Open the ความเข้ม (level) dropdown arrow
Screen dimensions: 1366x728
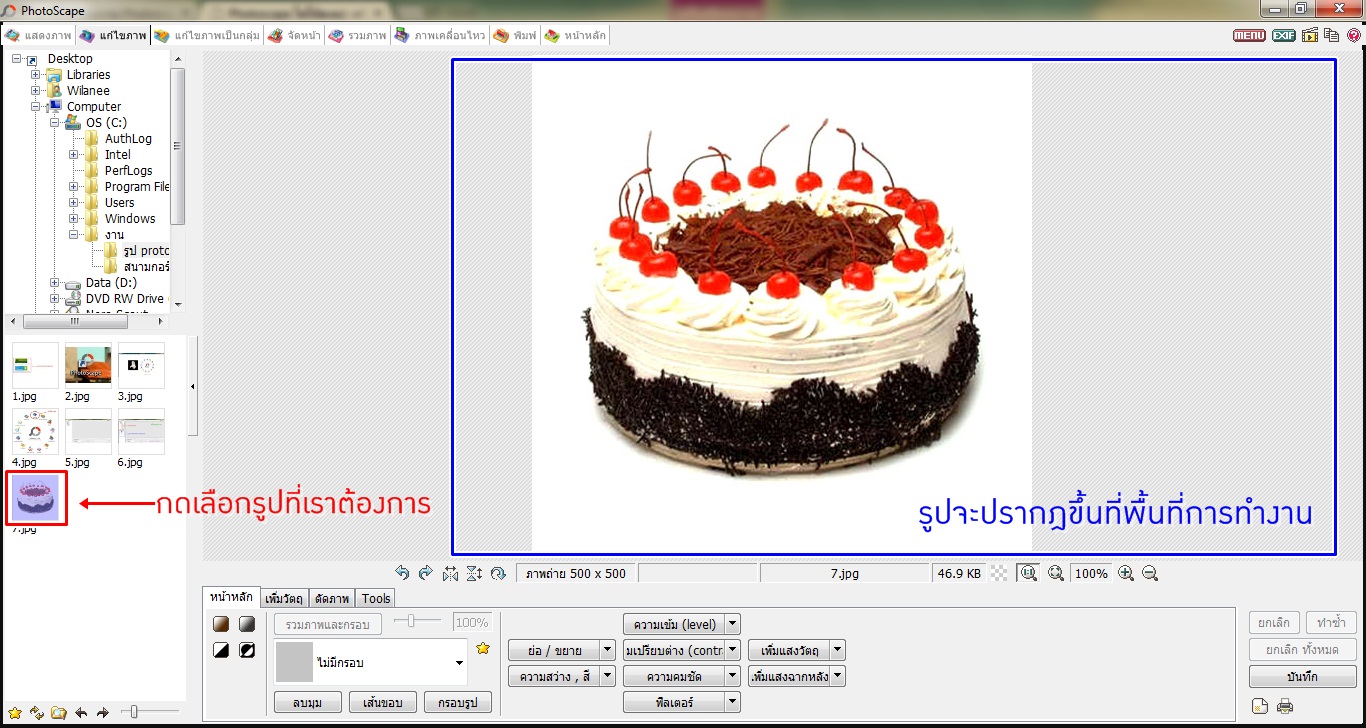click(x=733, y=624)
